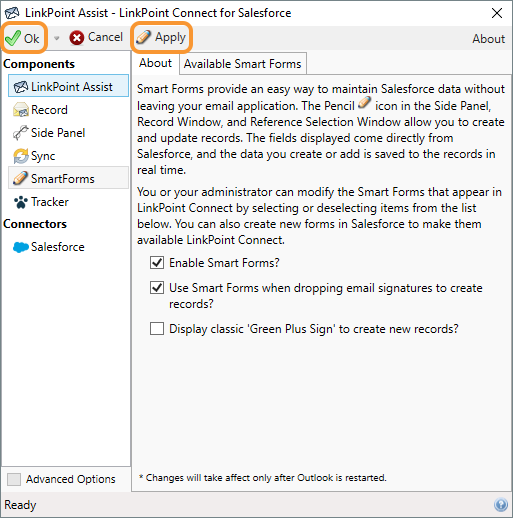This screenshot has height=518, width=513.
Task: Select the SmartForms pencil icon in the sidebar
Action: click(21, 178)
